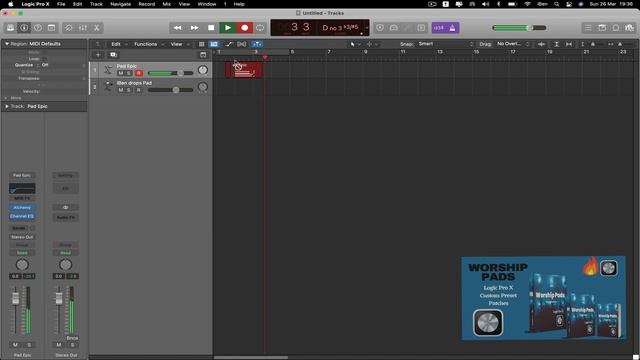
Task: Open Quick Help button
Action: 38,28
